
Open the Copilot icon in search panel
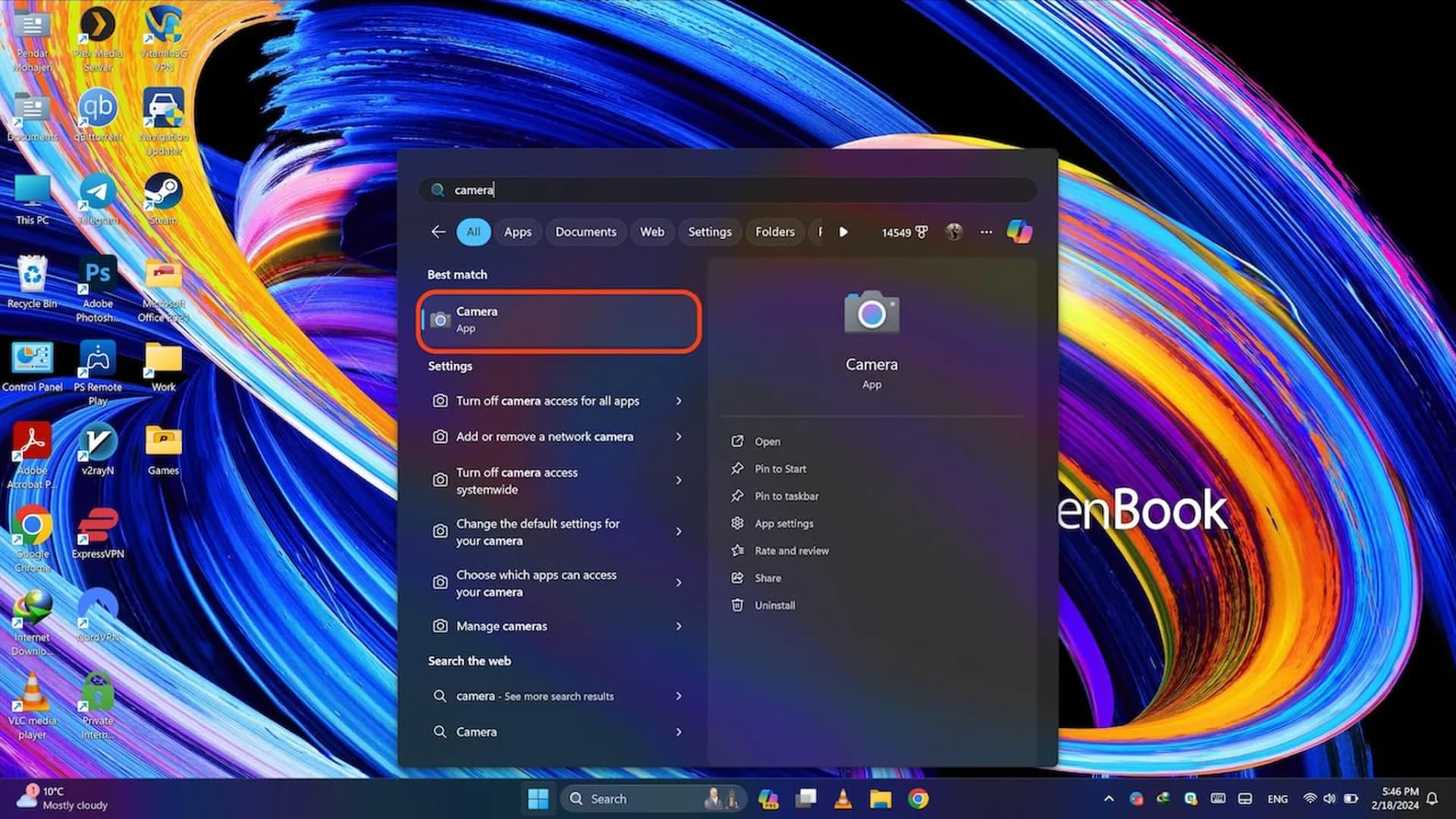(1018, 231)
